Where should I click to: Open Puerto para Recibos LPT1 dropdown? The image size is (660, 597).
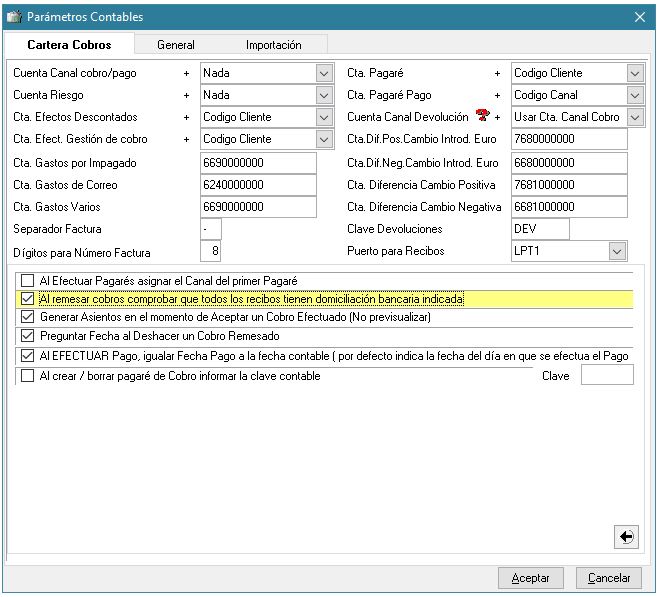point(617,251)
